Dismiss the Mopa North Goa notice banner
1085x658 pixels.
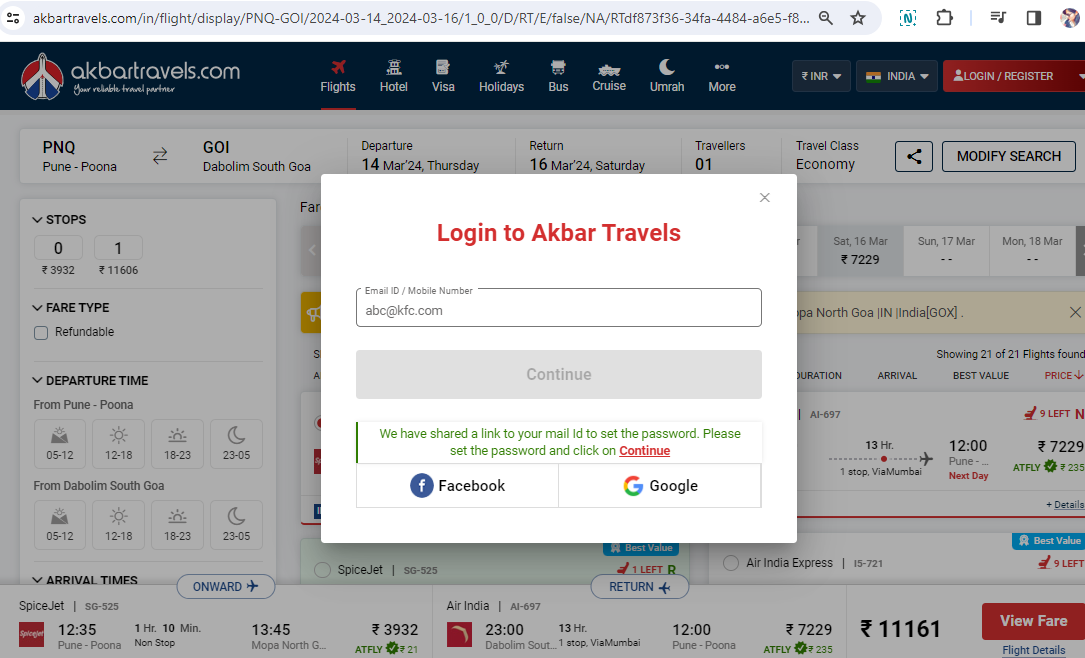pyautogui.click(x=1075, y=313)
